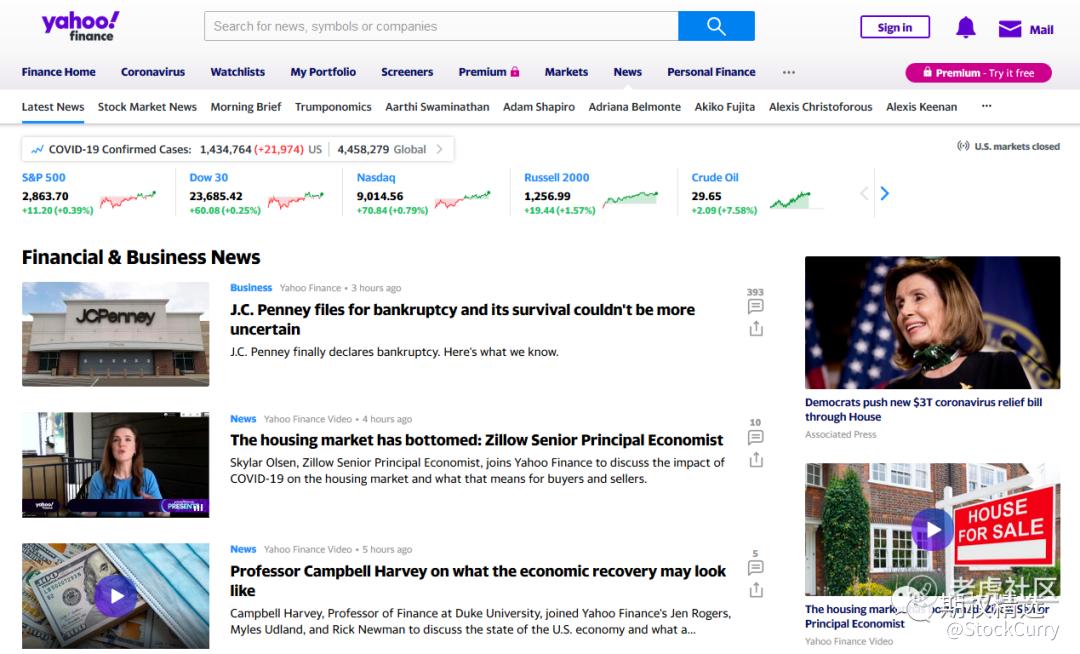This screenshot has height=654, width=1080.
Task: Open Yahoo Mail envelope icon
Action: 1010,29
